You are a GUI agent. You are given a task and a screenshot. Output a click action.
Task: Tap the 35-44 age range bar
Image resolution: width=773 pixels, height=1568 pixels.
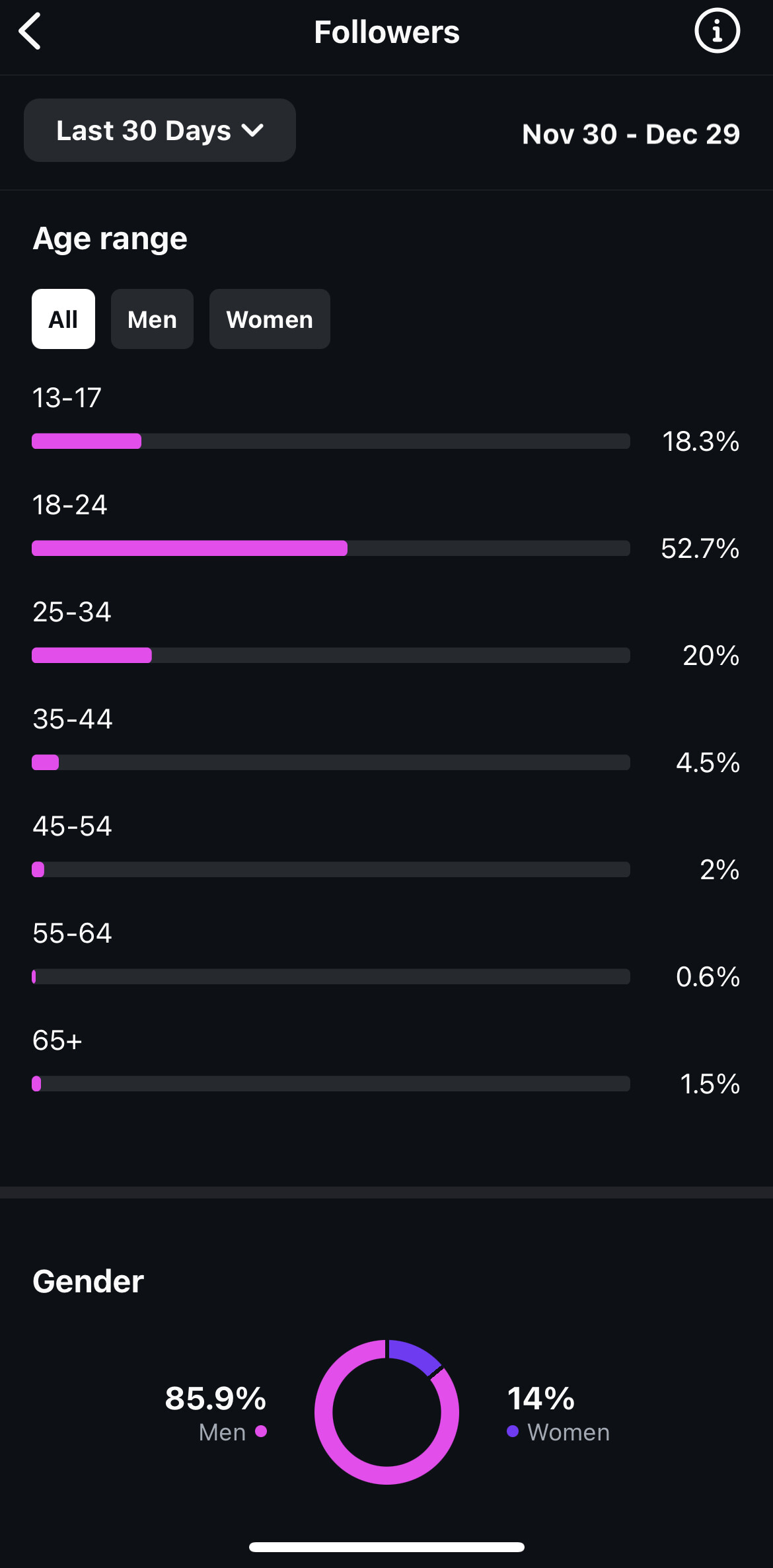331,762
